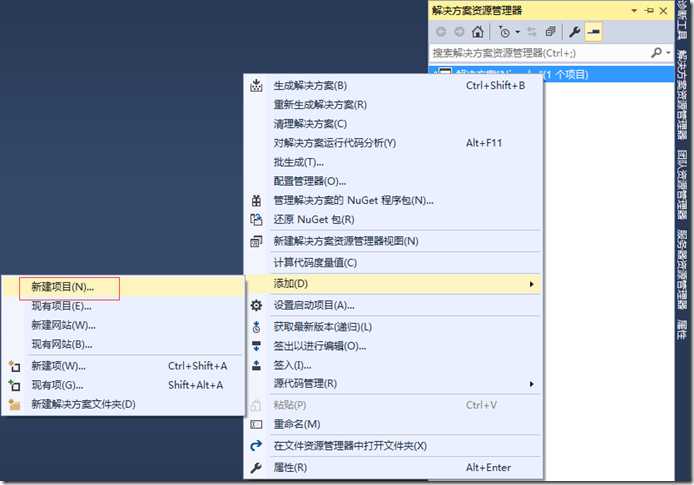Click the Collapse All icon in toolbar
694x485 pixels.
pyautogui.click(x=550, y=32)
